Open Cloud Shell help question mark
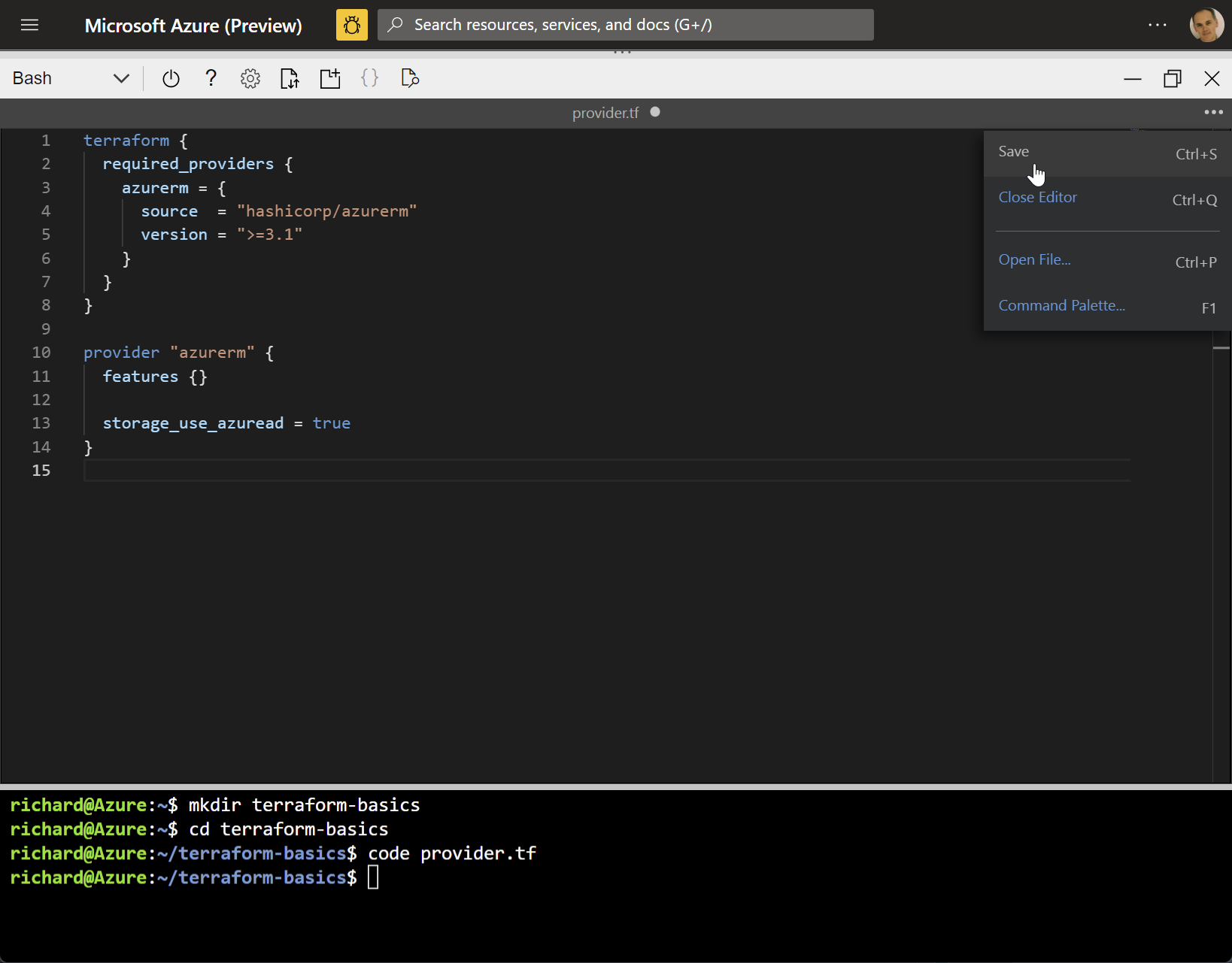 [x=211, y=78]
